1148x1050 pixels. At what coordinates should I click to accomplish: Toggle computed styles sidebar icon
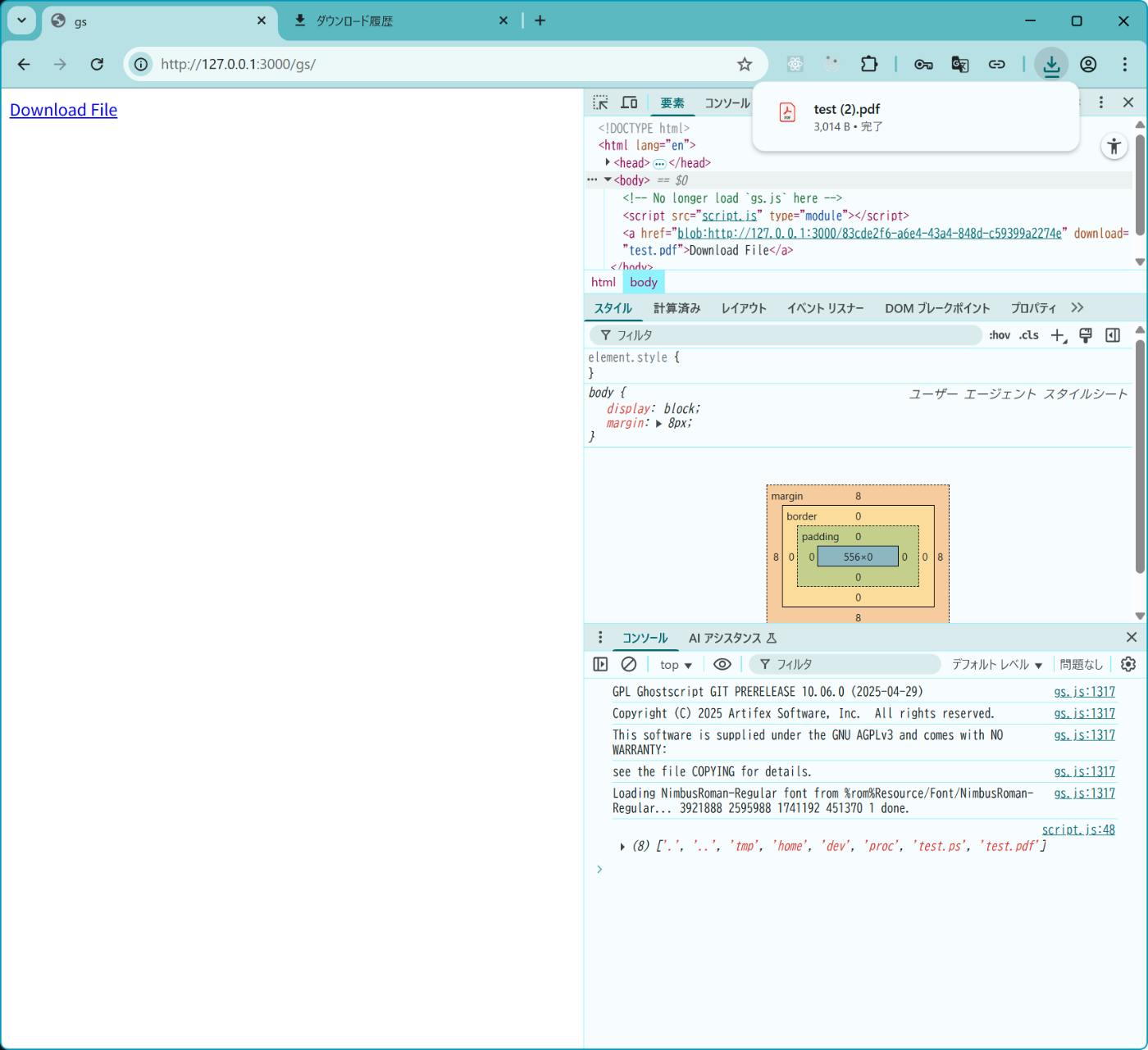click(1113, 335)
